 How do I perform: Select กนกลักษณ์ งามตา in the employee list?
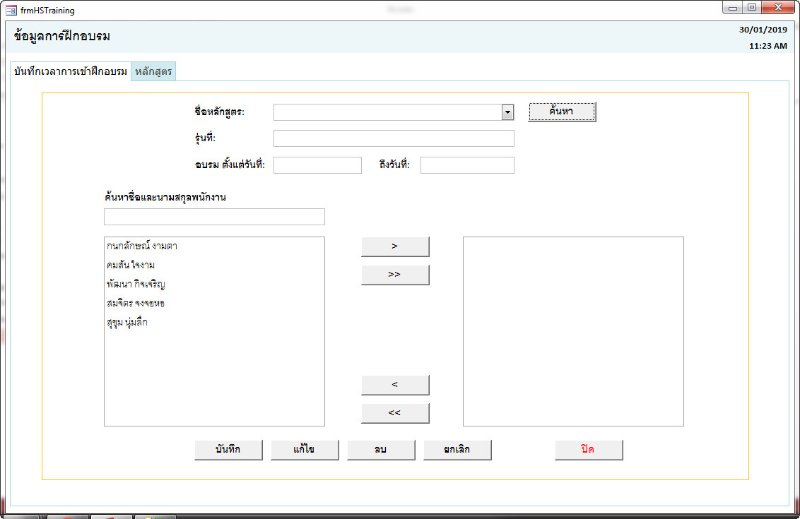(141, 246)
